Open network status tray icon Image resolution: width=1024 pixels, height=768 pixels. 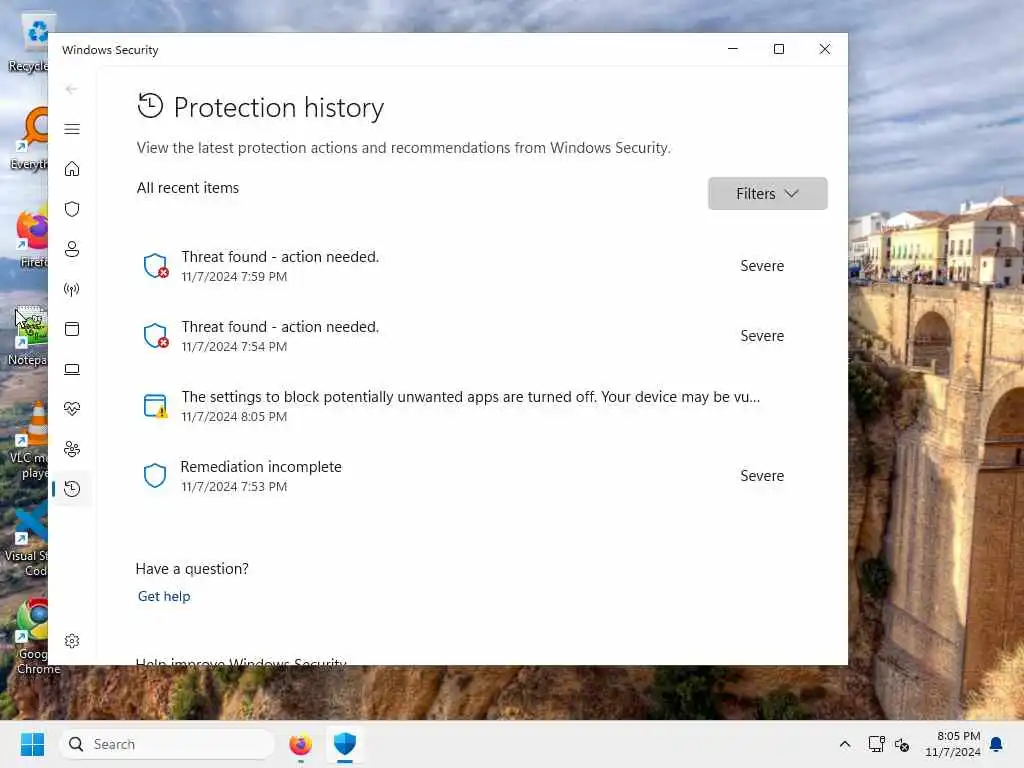(x=876, y=744)
